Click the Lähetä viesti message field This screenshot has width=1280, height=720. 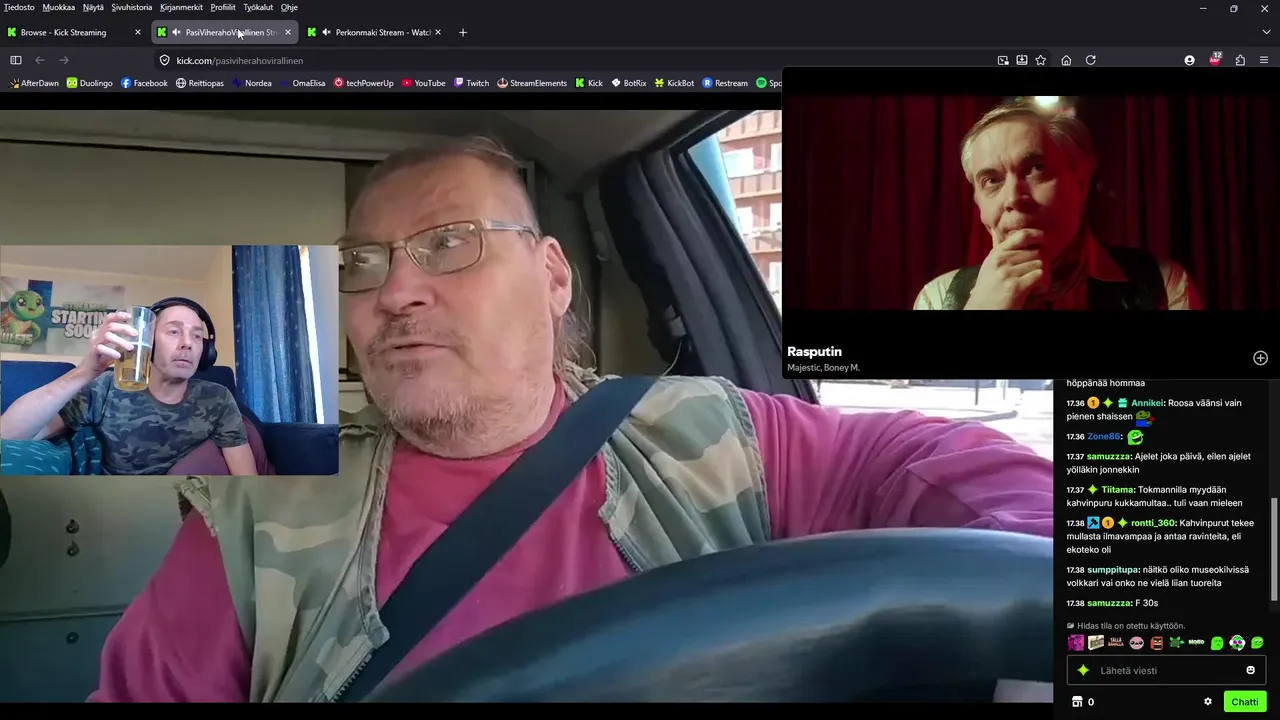(x=1167, y=670)
